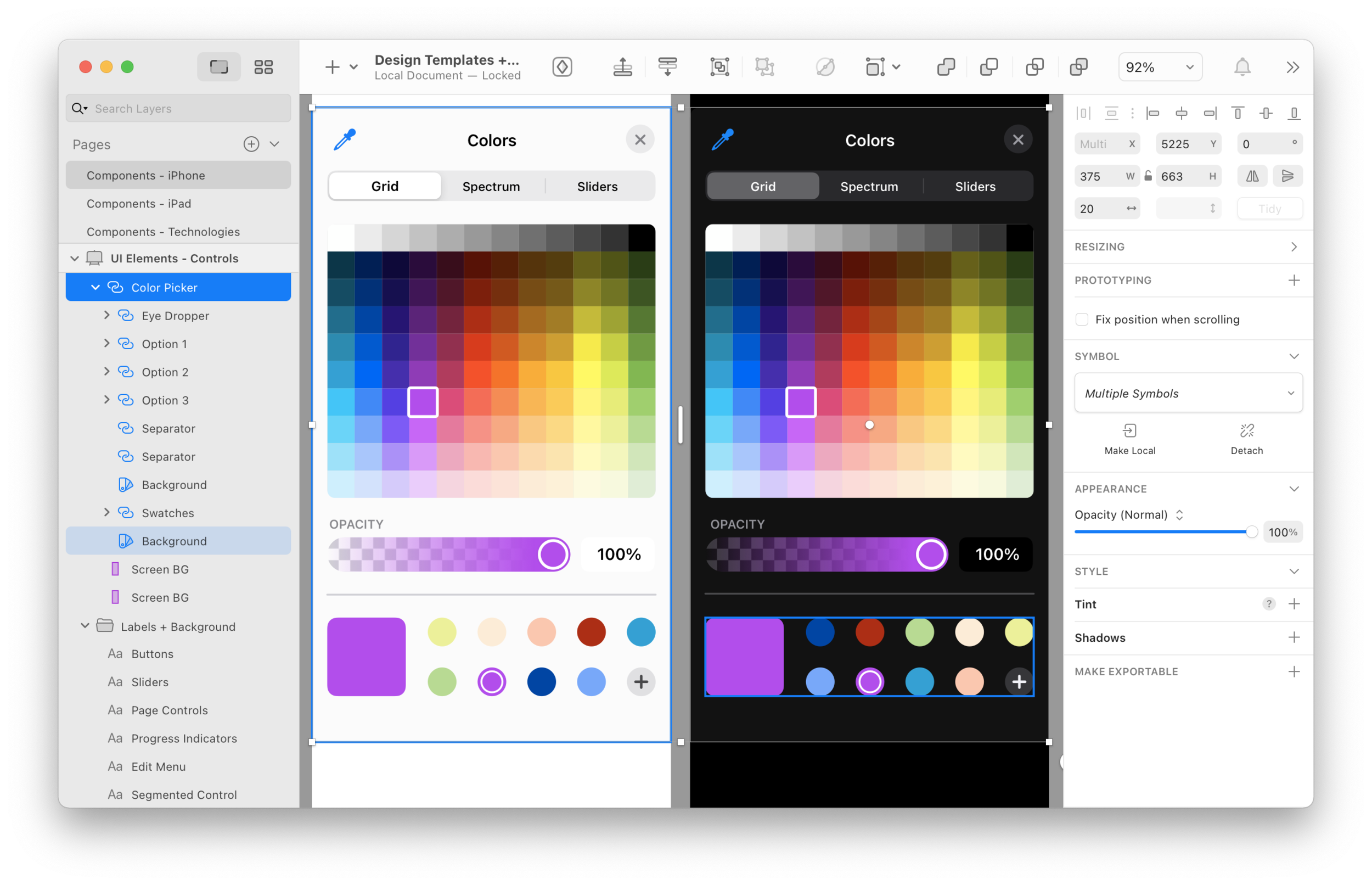The image size is (1372, 885).
Task: Click the dark red swatch in light panel
Action: (591, 632)
